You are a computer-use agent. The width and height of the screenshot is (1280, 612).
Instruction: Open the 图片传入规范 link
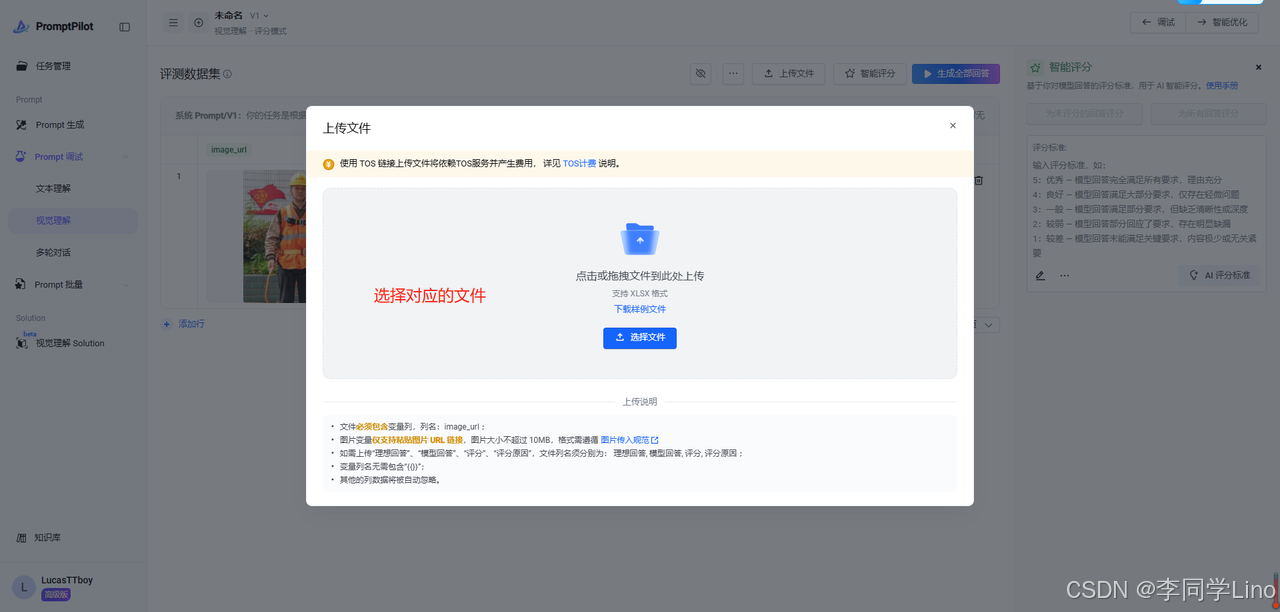pyautogui.click(x=629, y=439)
